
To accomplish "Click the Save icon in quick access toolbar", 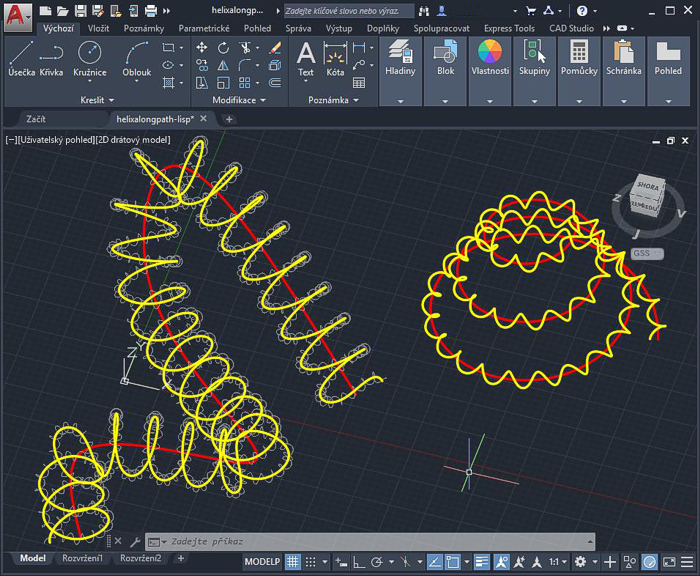I will point(80,11).
